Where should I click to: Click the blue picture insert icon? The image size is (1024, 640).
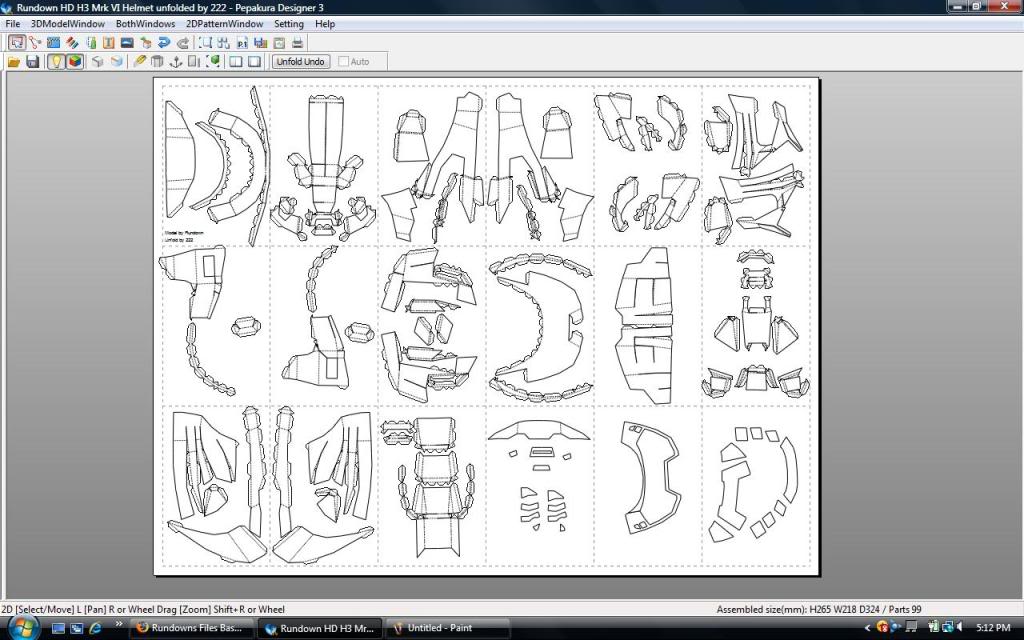pos(127,42)
